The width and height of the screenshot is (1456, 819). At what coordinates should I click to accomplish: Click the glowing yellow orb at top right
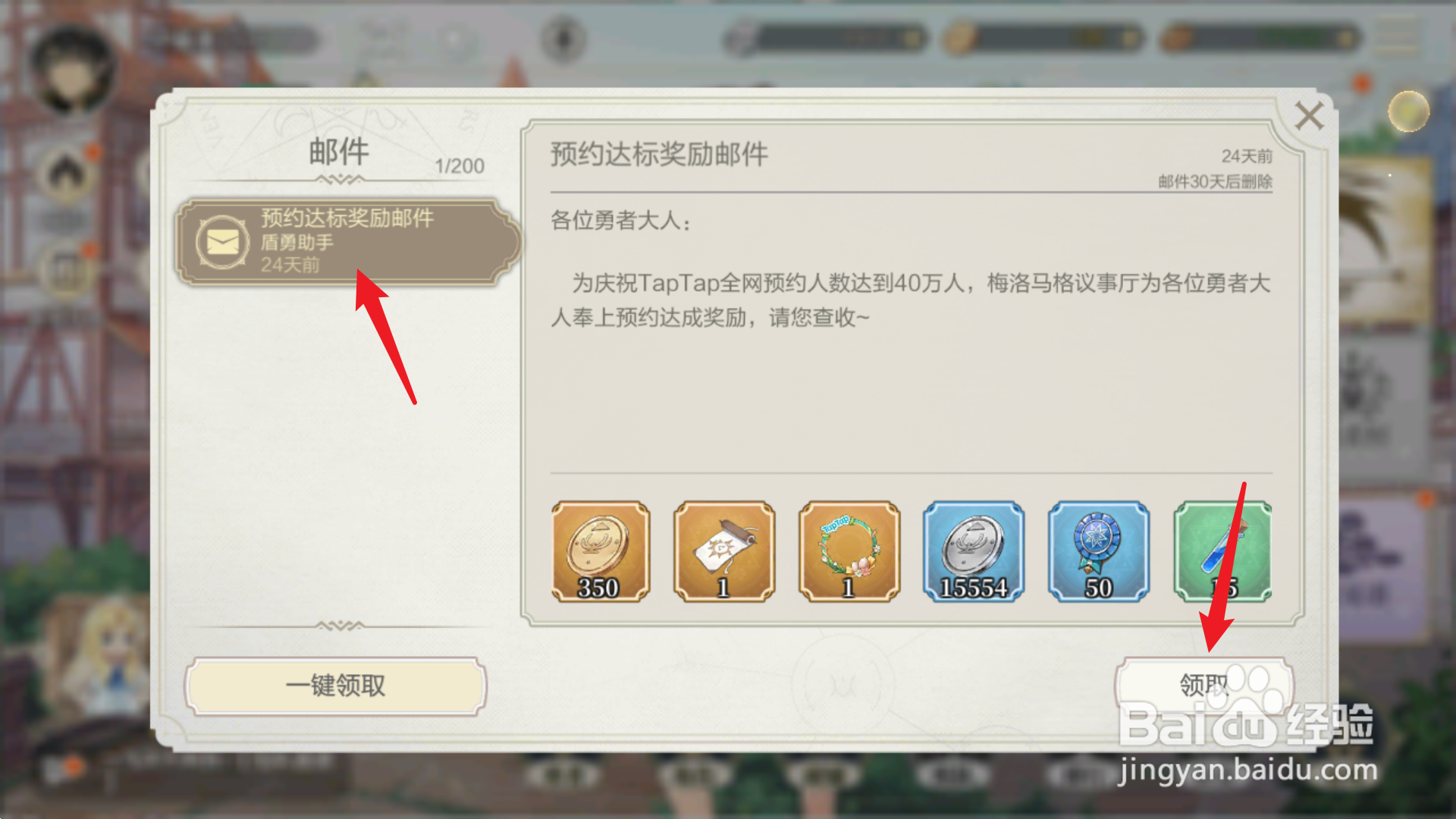click(1408, 111)
